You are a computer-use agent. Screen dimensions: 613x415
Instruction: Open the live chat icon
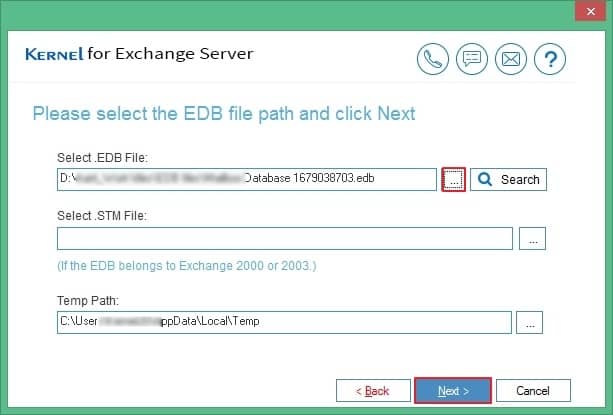tap(472, 59)
